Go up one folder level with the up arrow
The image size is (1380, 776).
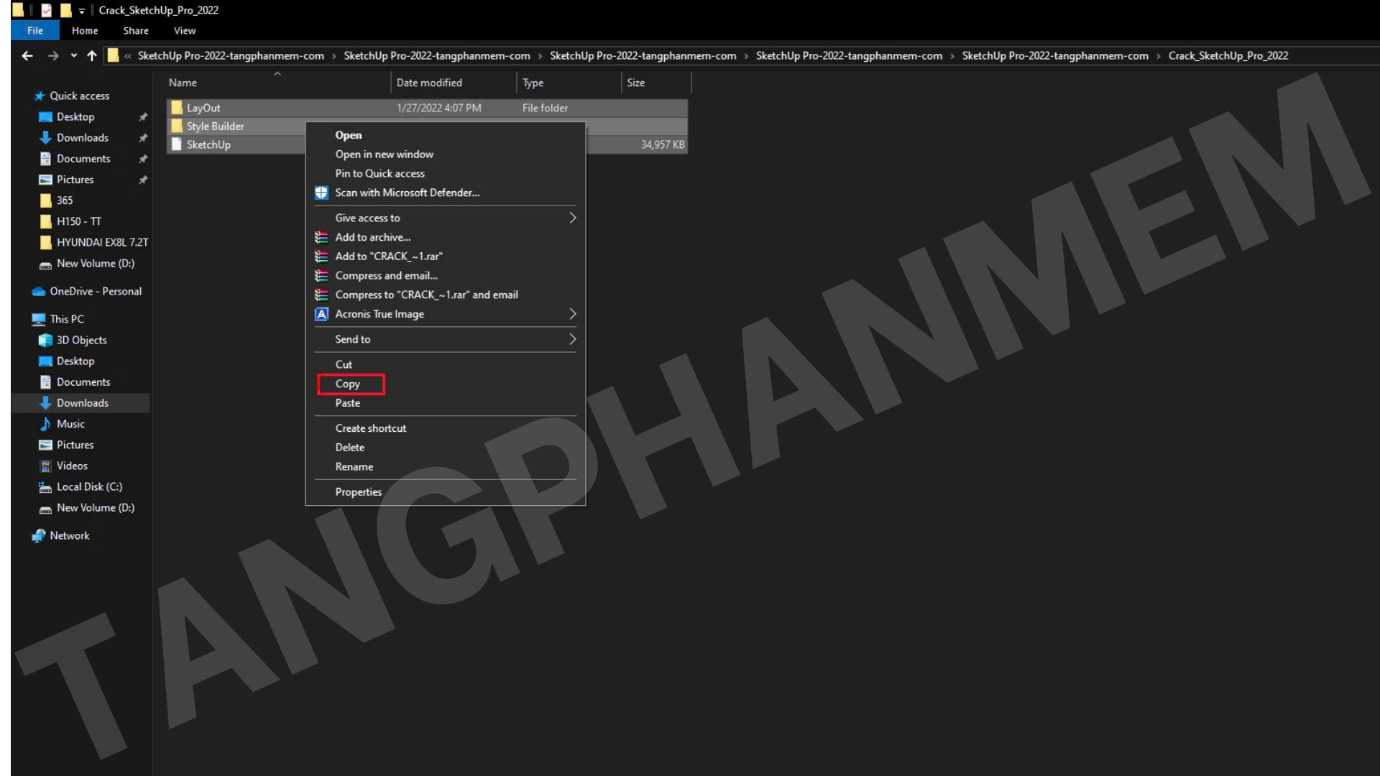click(x=92, y=56)
